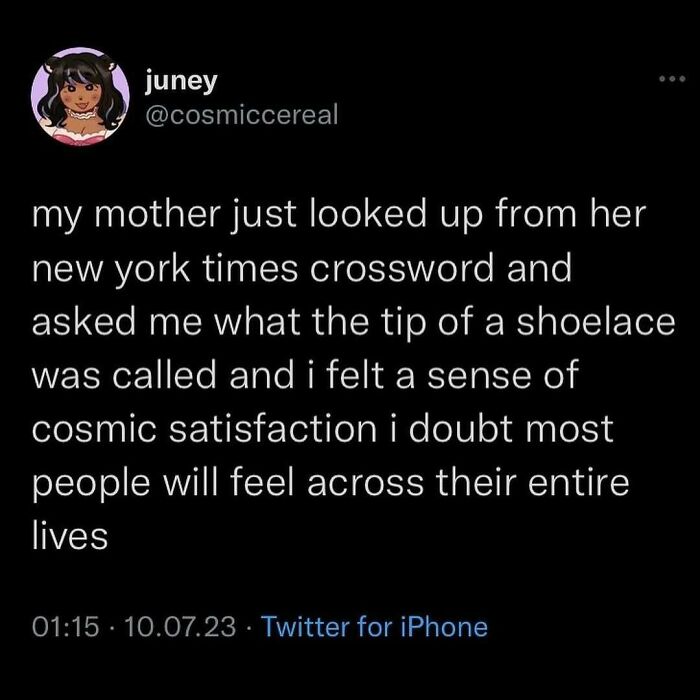Click the word "lives" ending the tweet

[69, 537]
